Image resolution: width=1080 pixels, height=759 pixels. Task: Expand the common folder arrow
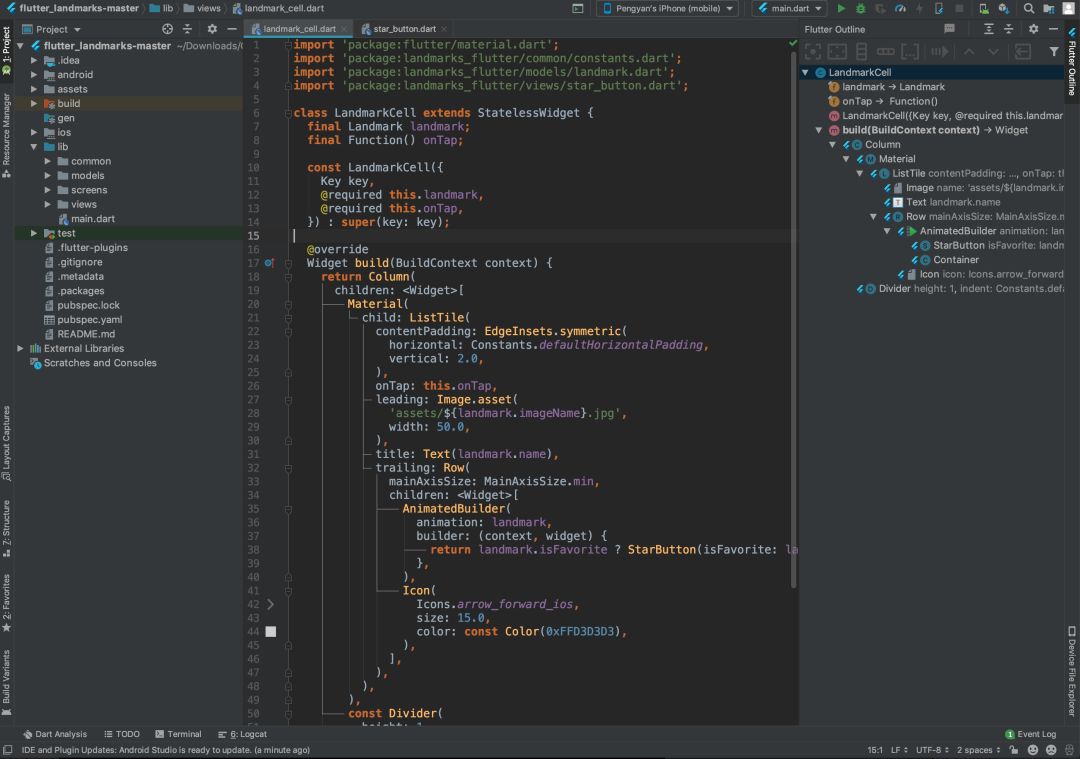tap(48, 161)
